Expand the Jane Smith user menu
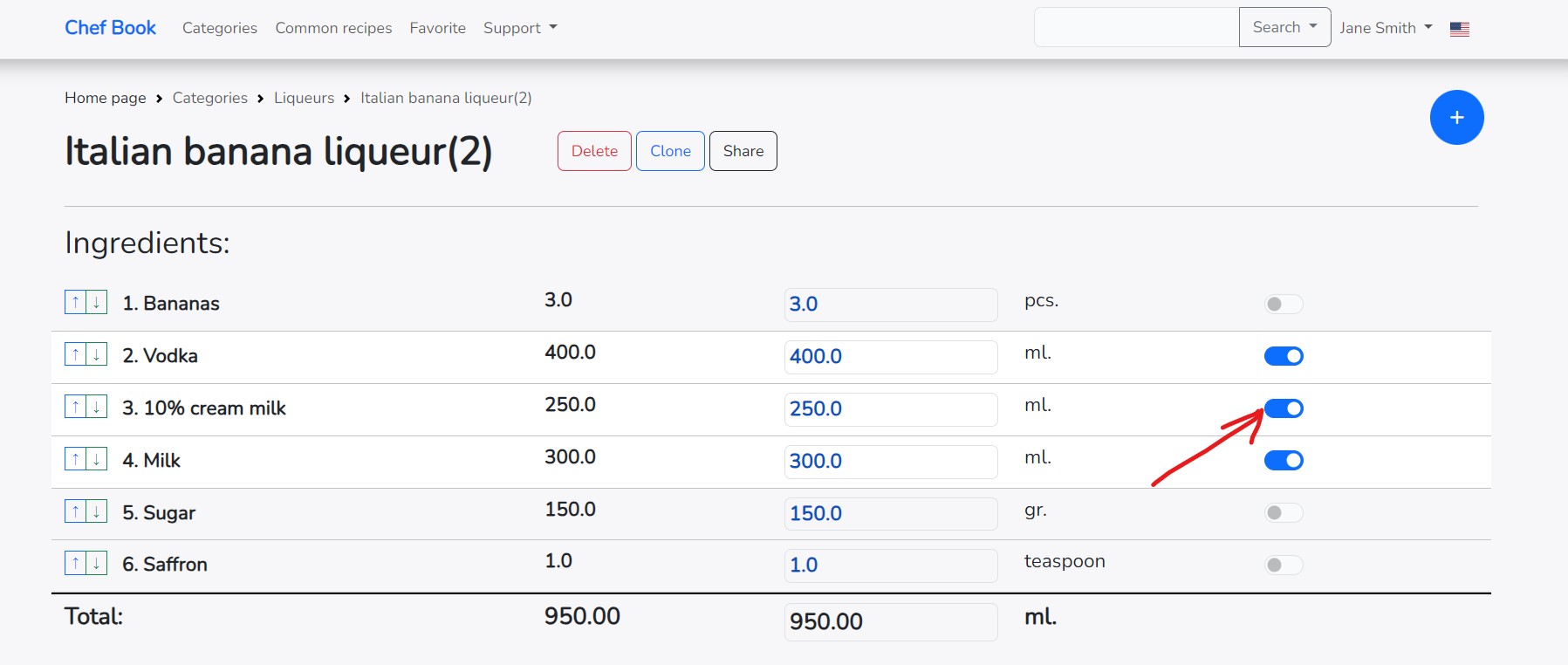The image size is (1568, 665). [x=1385, y=28]
